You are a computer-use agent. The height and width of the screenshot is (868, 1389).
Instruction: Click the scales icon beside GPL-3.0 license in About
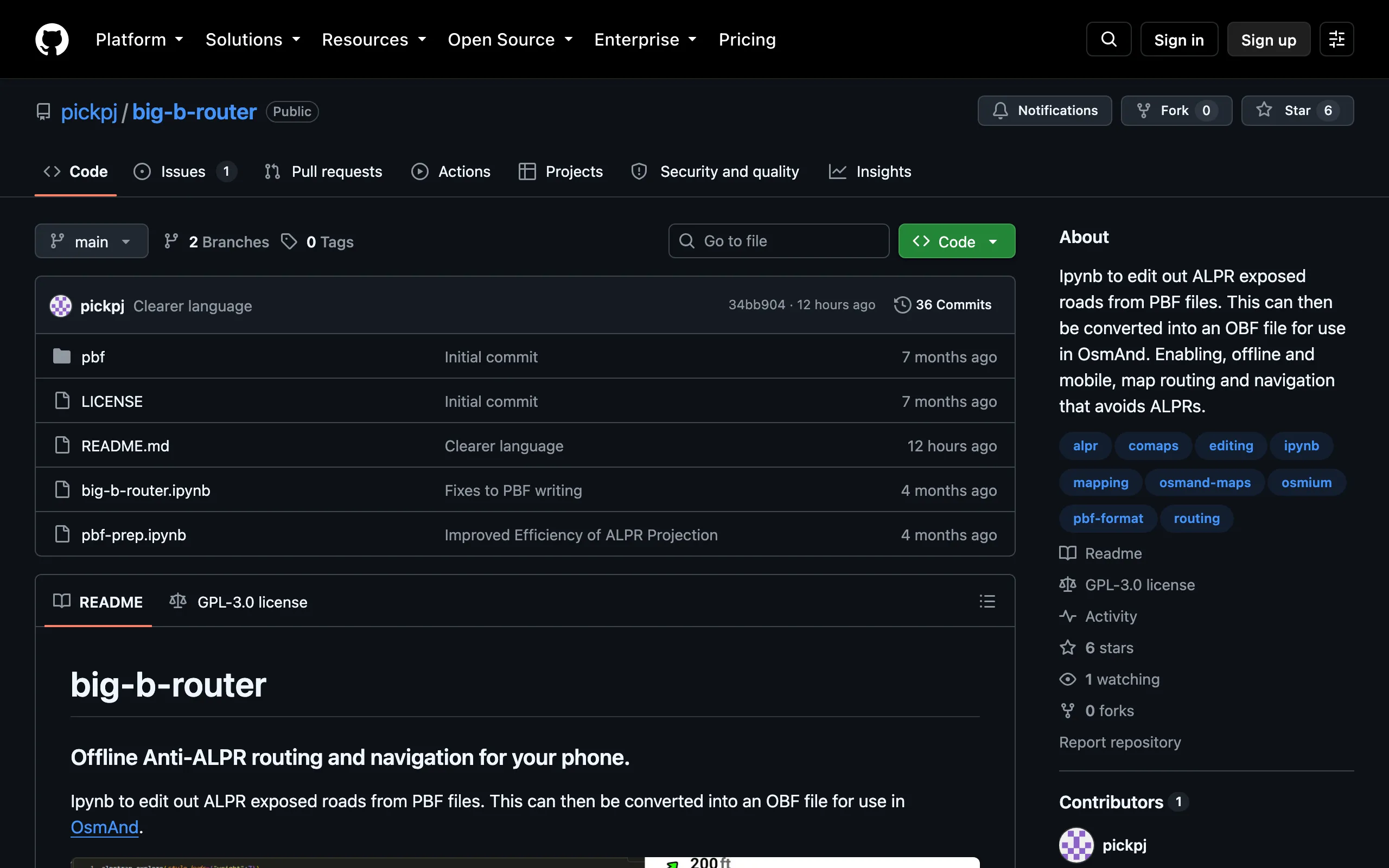(x=1068, y=585)
